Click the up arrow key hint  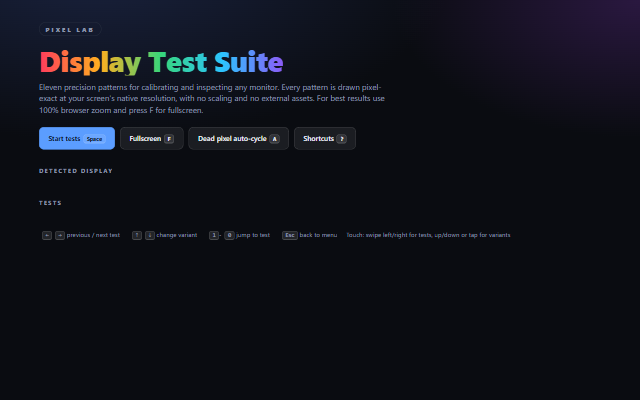pyautogui.click(x=137, y=236)
